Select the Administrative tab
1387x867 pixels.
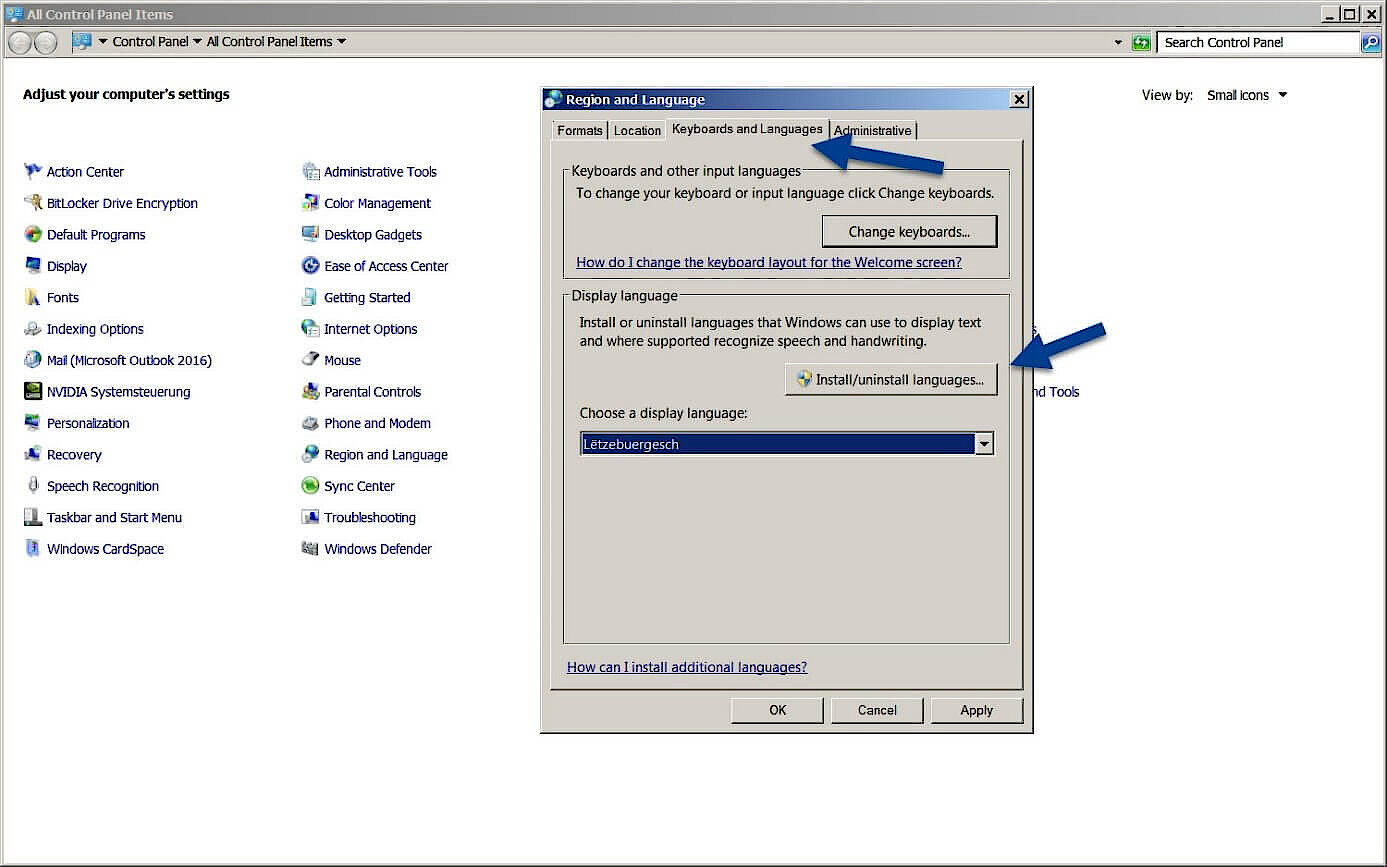[872, 130]
